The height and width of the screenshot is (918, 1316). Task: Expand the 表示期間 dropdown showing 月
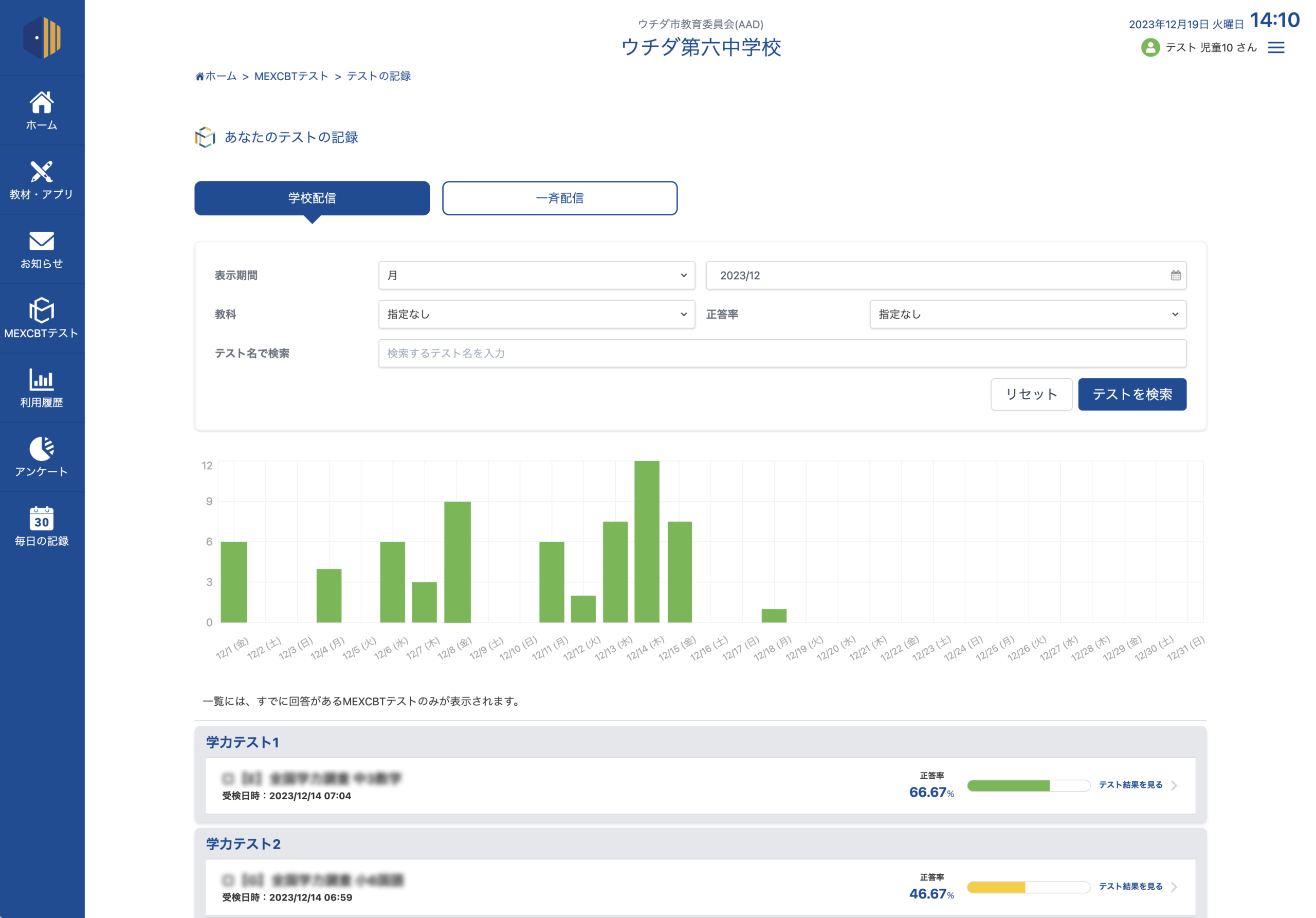(536, 276)
